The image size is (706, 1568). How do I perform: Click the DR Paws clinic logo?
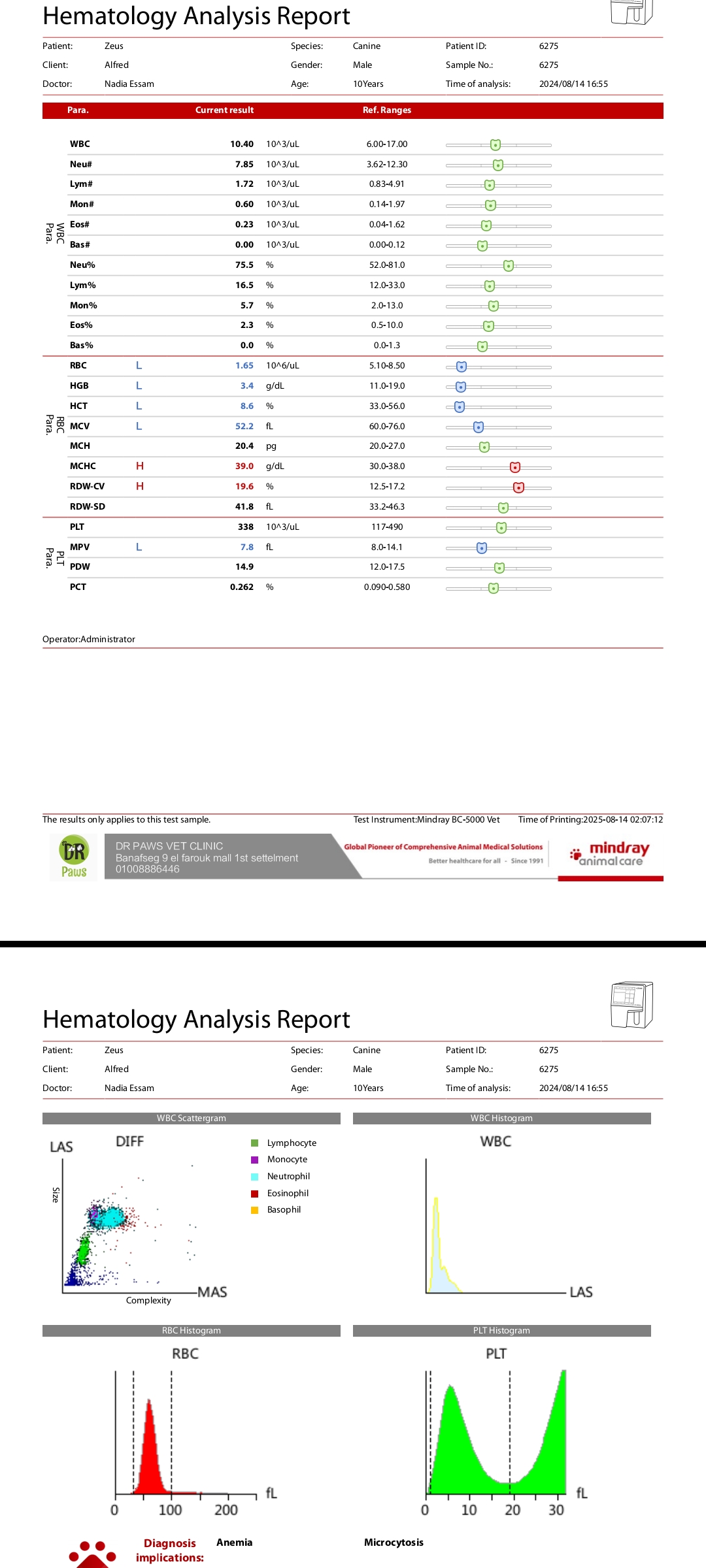(74, 857)
